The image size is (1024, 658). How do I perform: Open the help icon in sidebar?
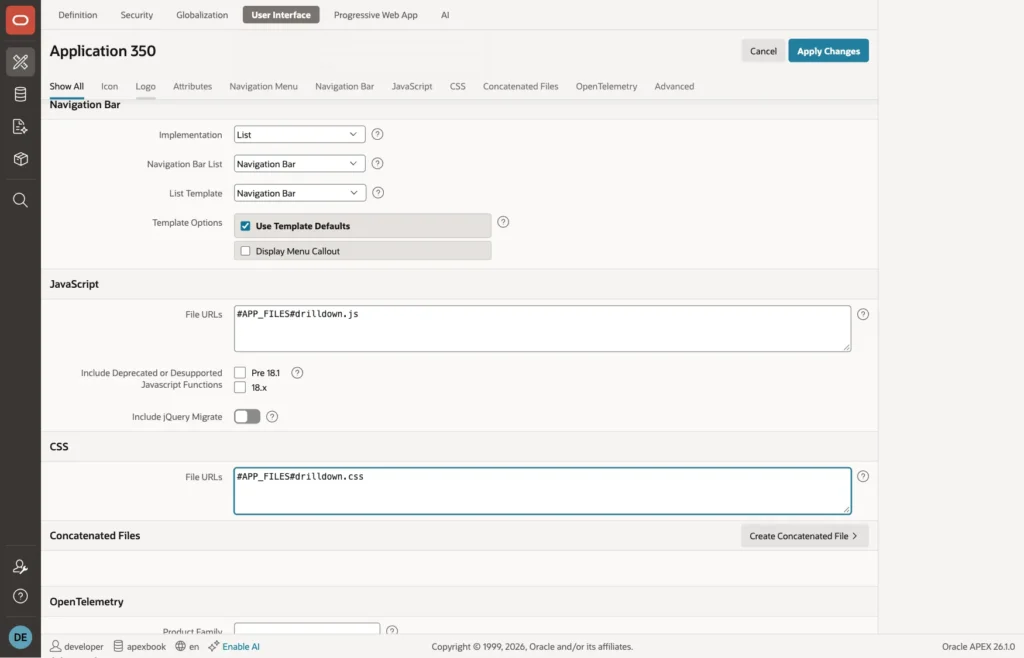[20, 596]
